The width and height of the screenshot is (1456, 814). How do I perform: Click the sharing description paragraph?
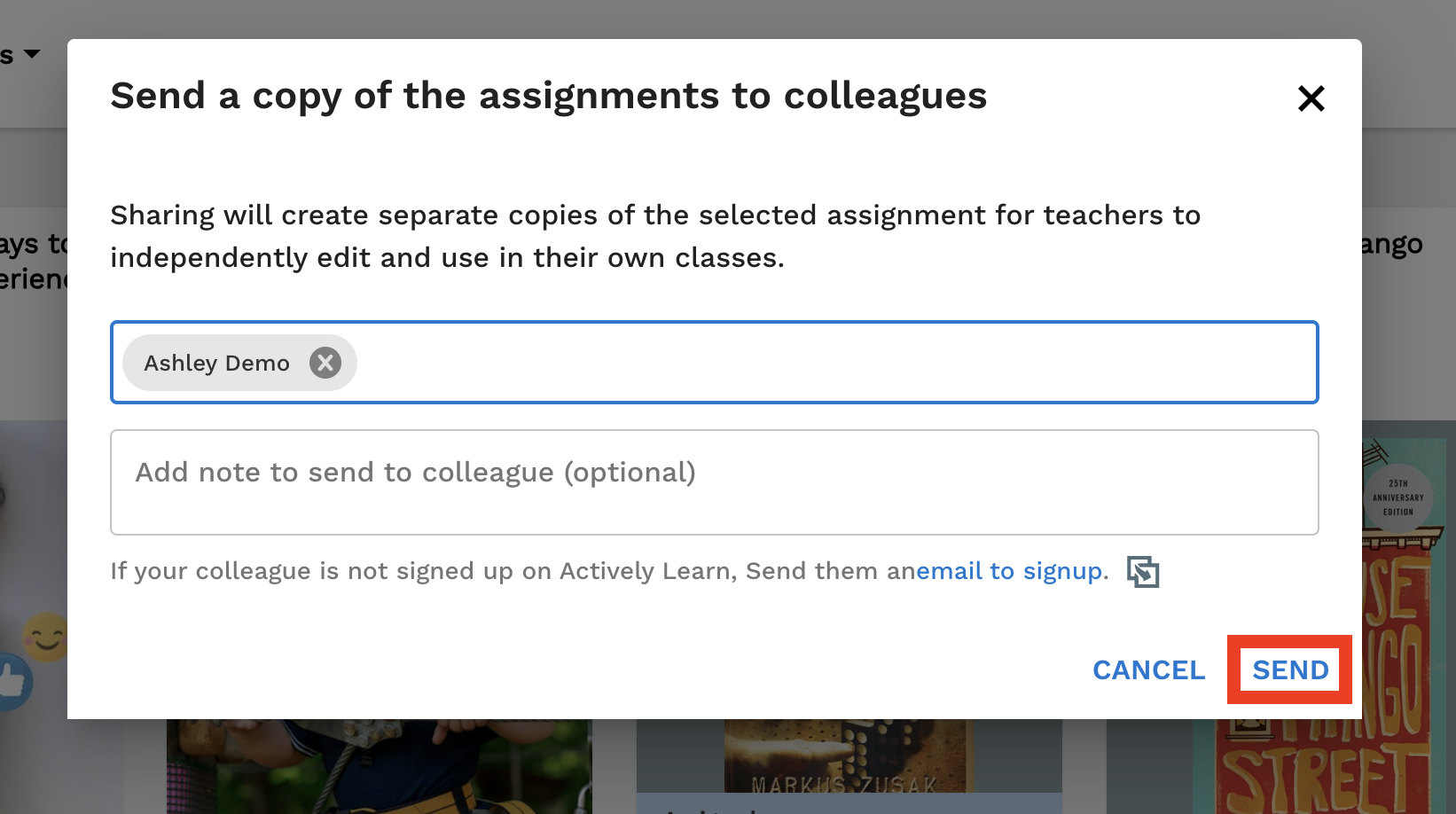click(x=655, y=236)
